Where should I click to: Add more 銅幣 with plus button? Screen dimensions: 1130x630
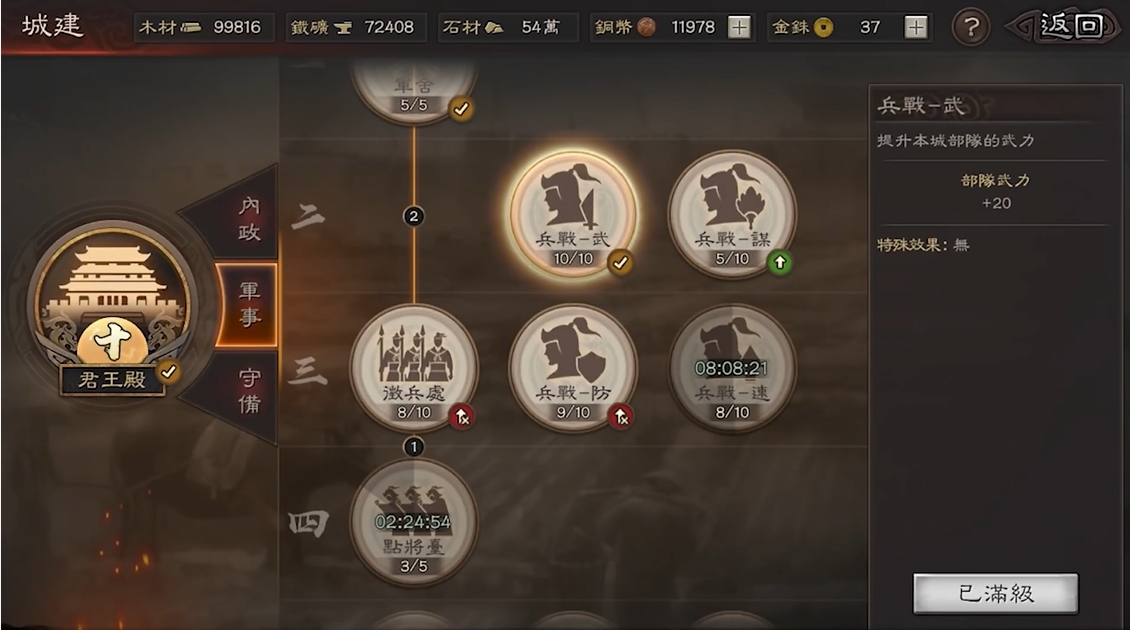tap(739, 27)
